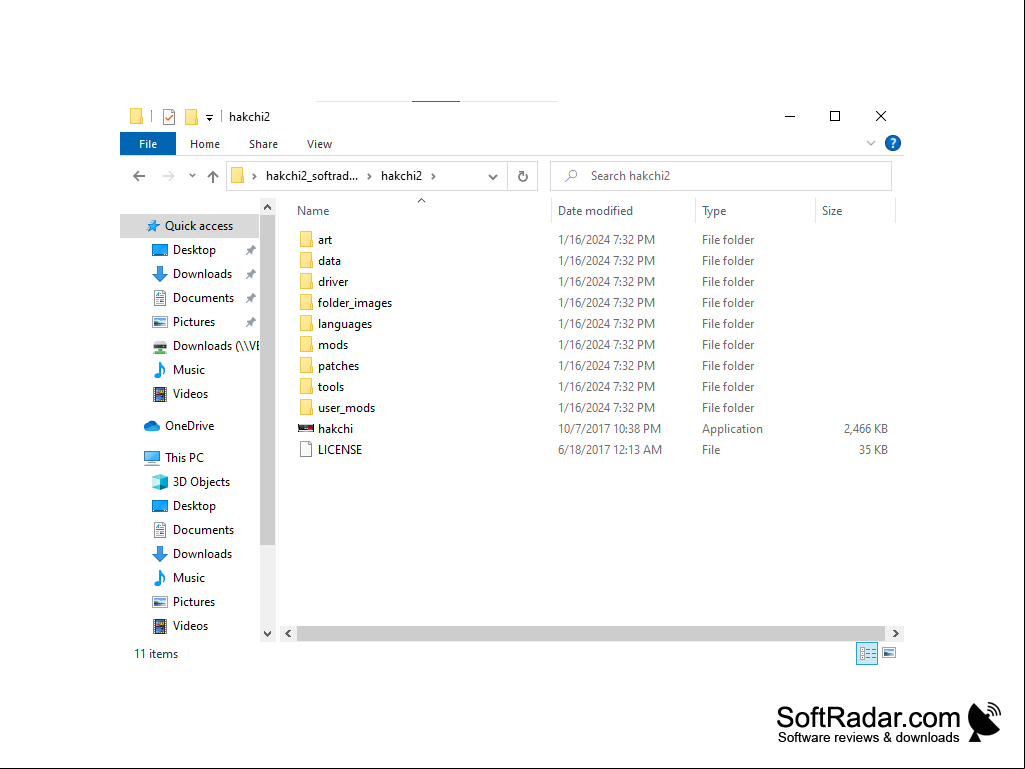Open Videos under Quick access
The image size is (1025, 769).
[190, 394]
